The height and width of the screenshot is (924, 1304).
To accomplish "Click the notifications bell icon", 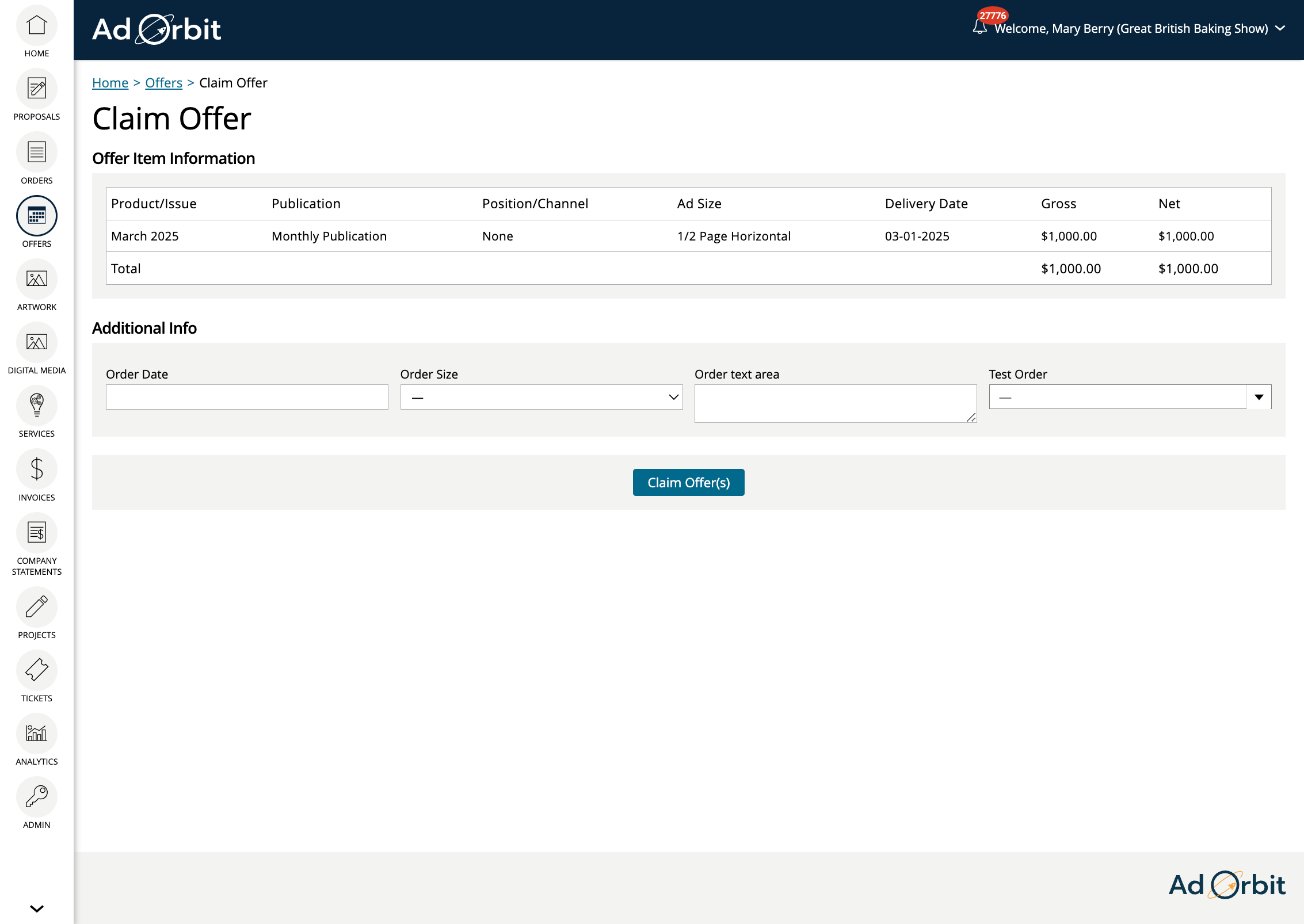I will tap(979, 27).
